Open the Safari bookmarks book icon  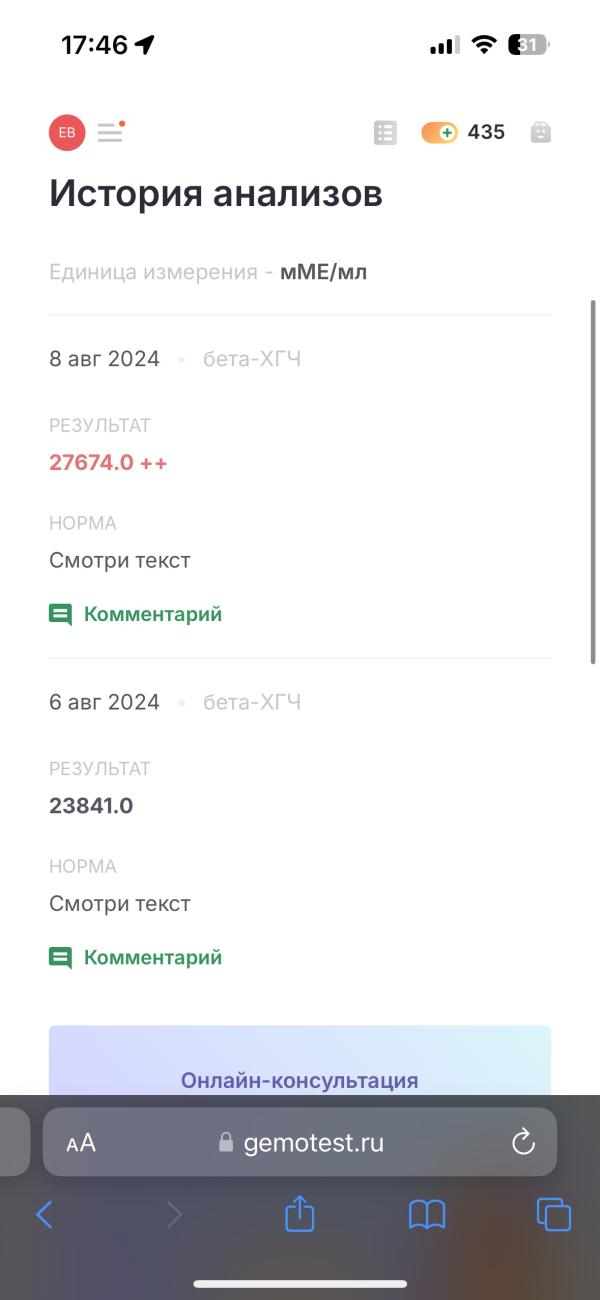pyautogui.click(x=427, y=1215)
